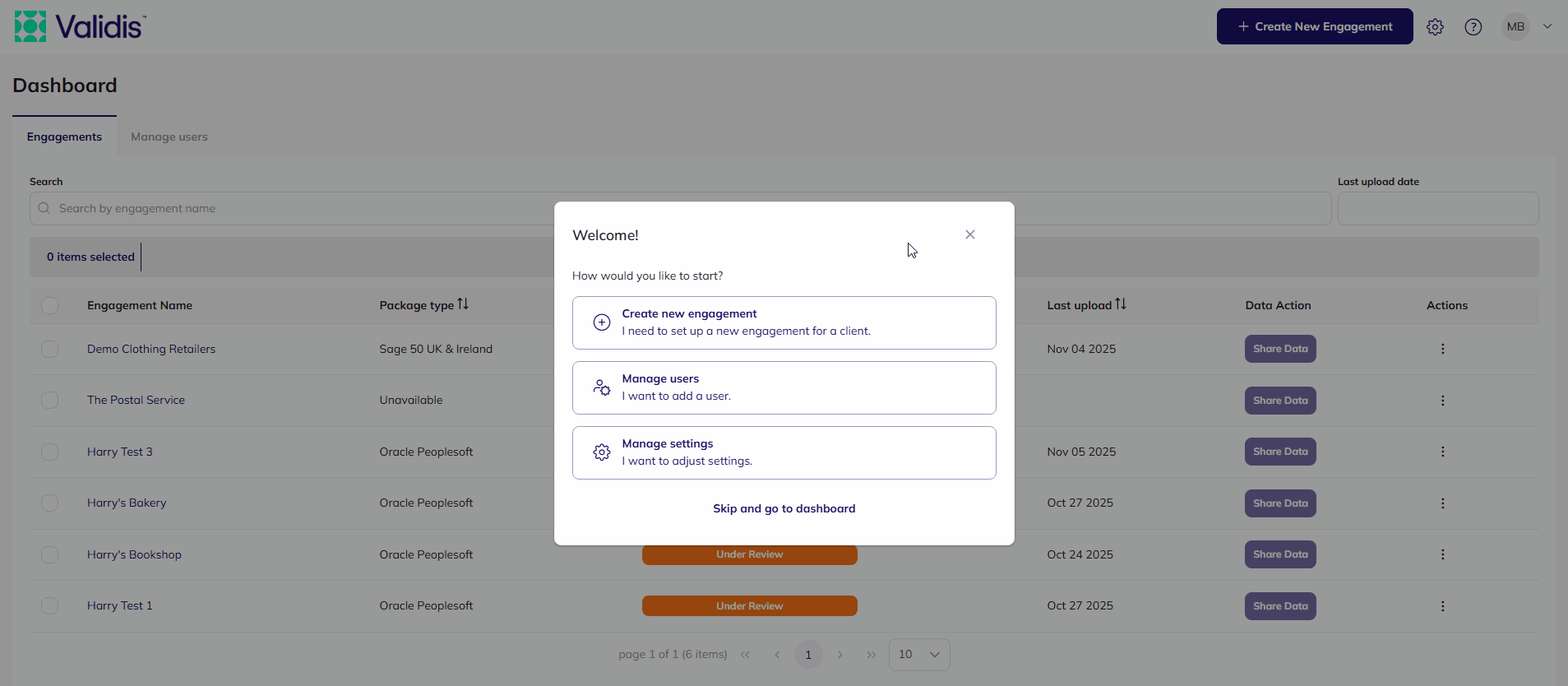Click Oct 24 2025 upload date
Screen dimensions: 1568x686
tap(1080, 554)
